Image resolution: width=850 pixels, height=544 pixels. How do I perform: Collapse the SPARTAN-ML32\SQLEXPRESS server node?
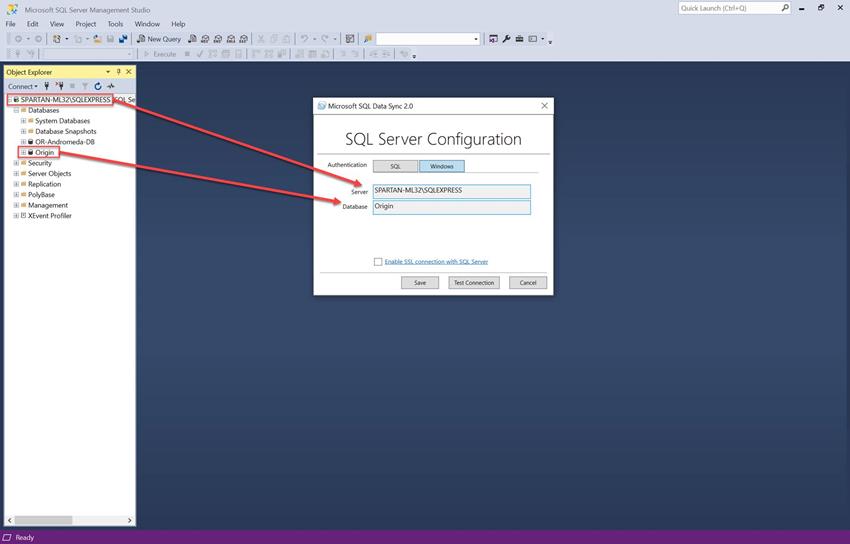point(10,100)
